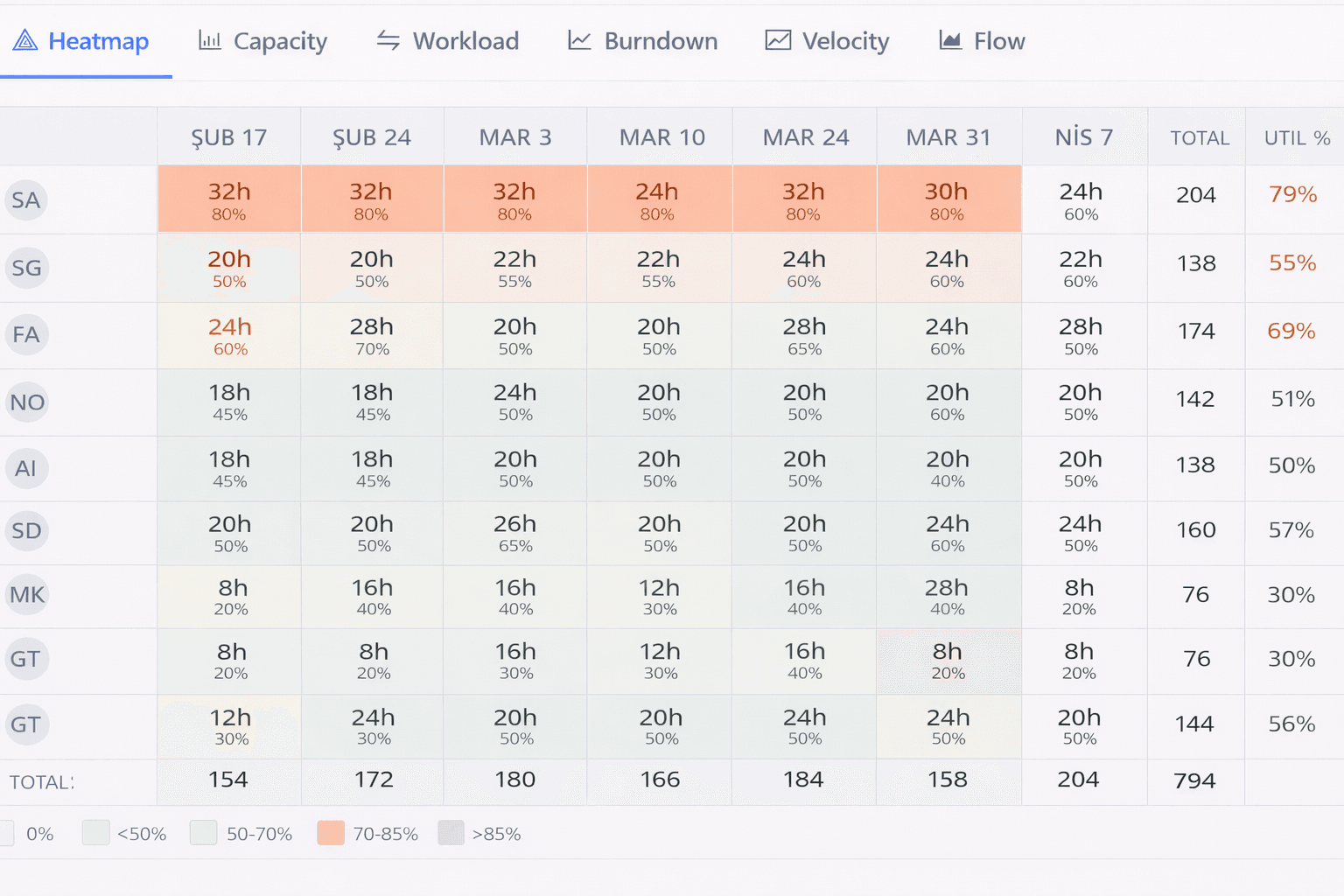The width and height of the screenshot is (1344, 896).
Task: Sort by the TOTAL column header
Action: (x=1200, y=138)
